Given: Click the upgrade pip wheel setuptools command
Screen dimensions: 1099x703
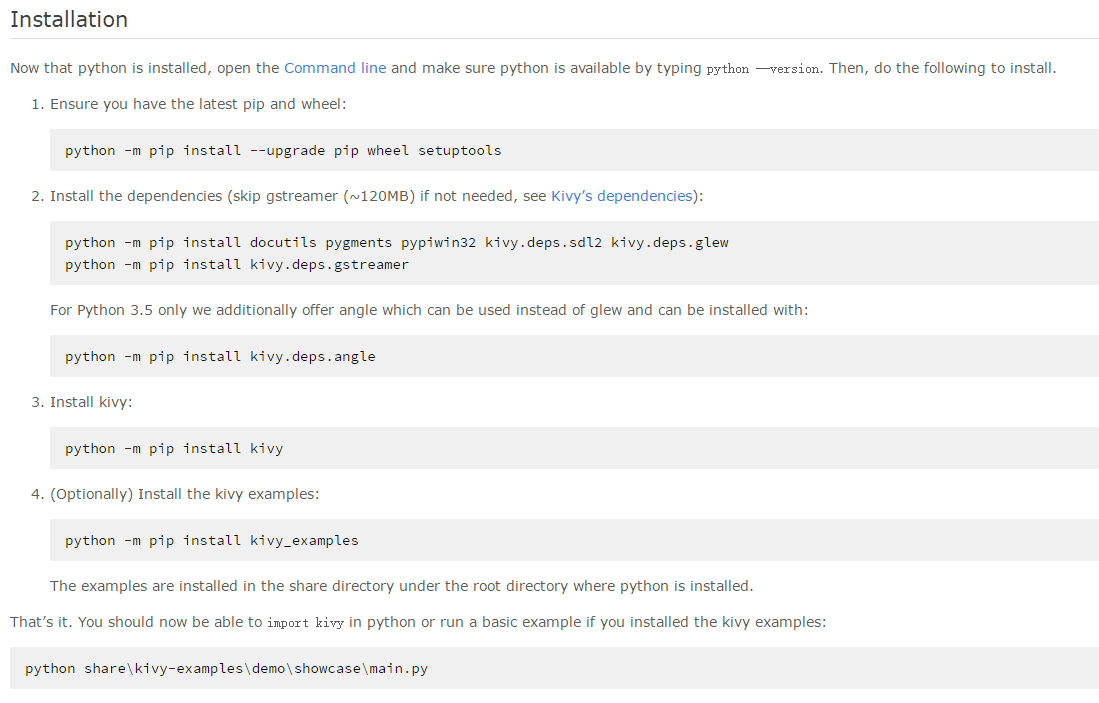Looking at the screenshot, I should (x=283, y=151).
